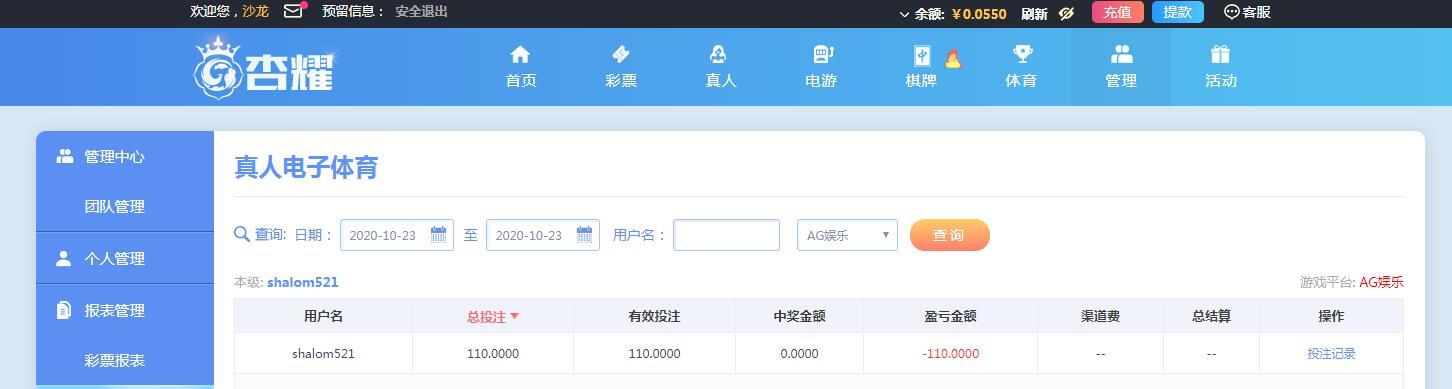Click the red AG娱乐 game platform label

1381,282
